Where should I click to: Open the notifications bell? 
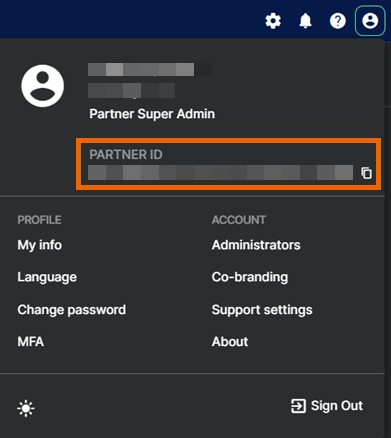(305, 21)
